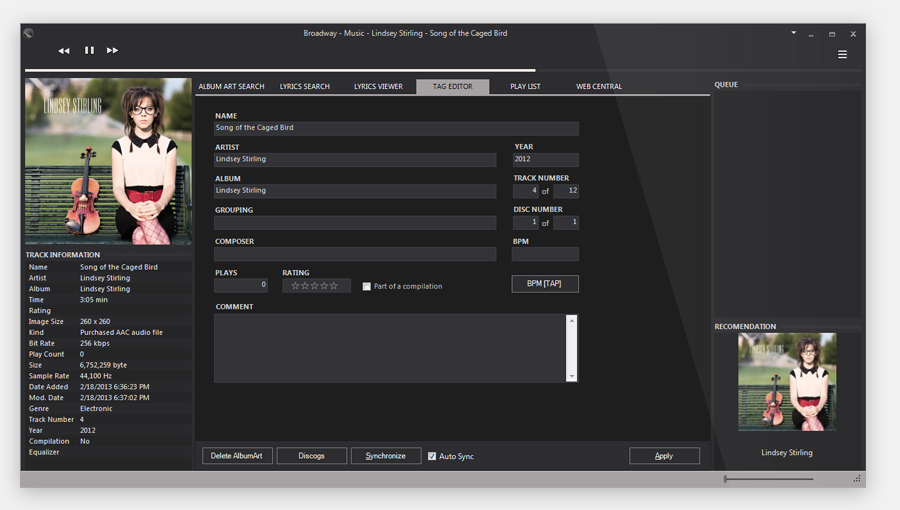Click the Name input field

click(x=396, y=128)
